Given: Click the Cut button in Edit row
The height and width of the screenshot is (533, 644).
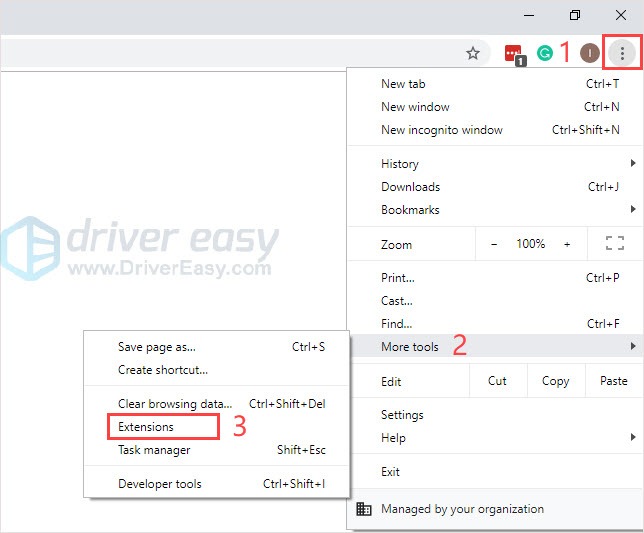Looking at the screenshot, I should (497, 381).
